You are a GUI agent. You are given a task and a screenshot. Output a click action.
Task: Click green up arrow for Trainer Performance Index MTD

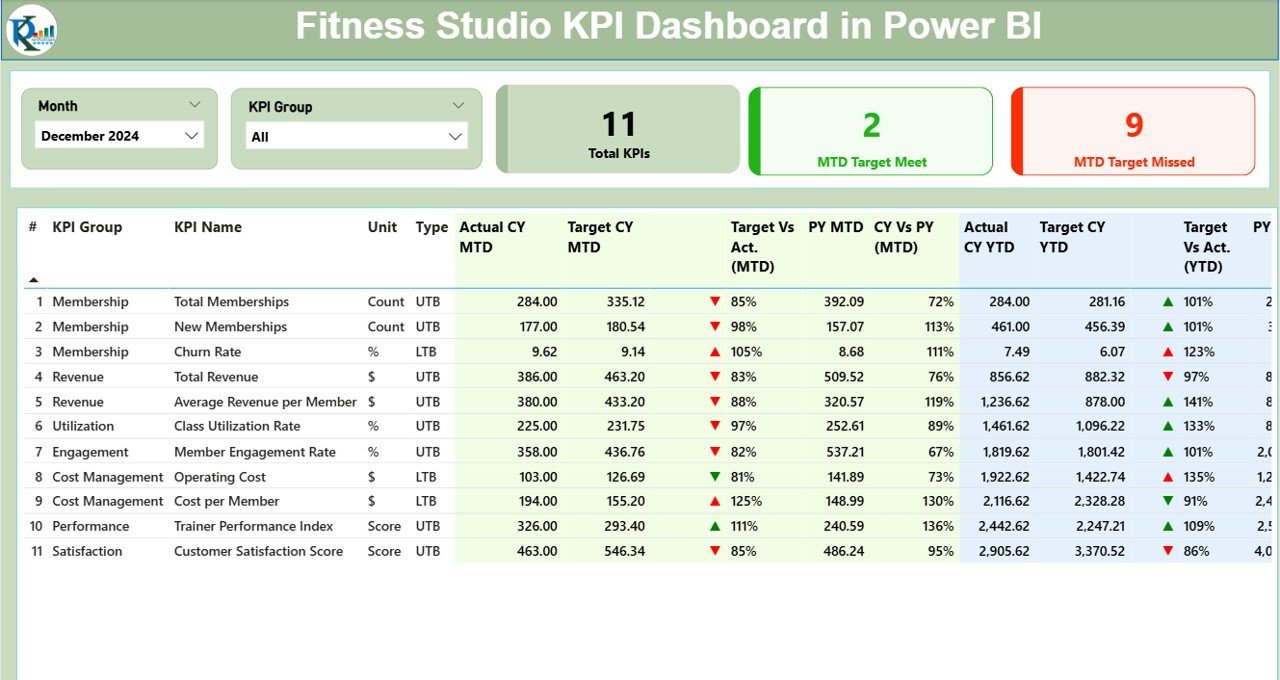click(x=715, y=526)
